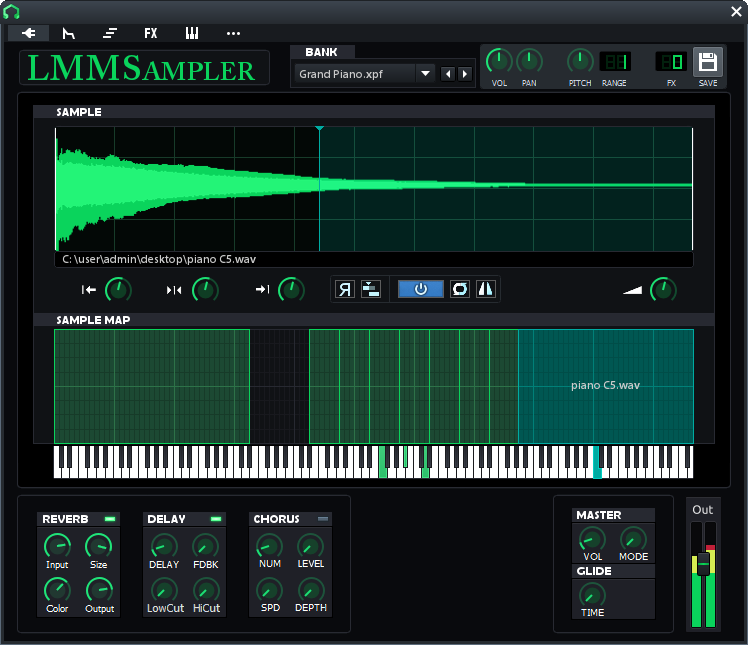Image resolution: width=748 pixels, height=645 pixels.
Task: Click the sample file path field
Action: (374, 260)
